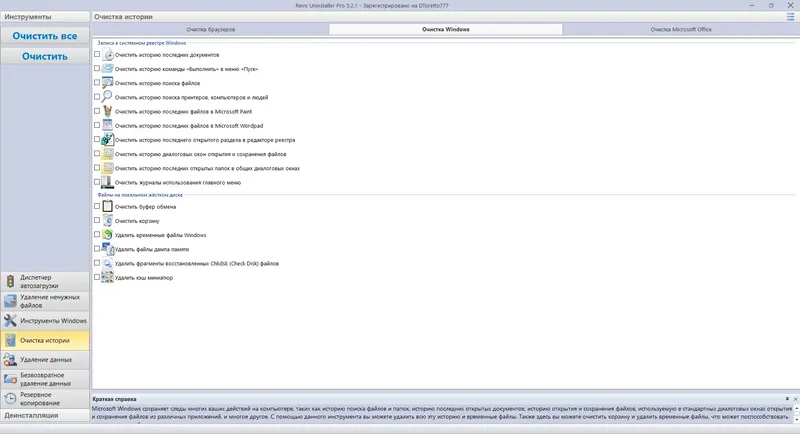Open Резервное копирование via clock icon
This screenshot has height=434, width=800.
pos(10,398)
